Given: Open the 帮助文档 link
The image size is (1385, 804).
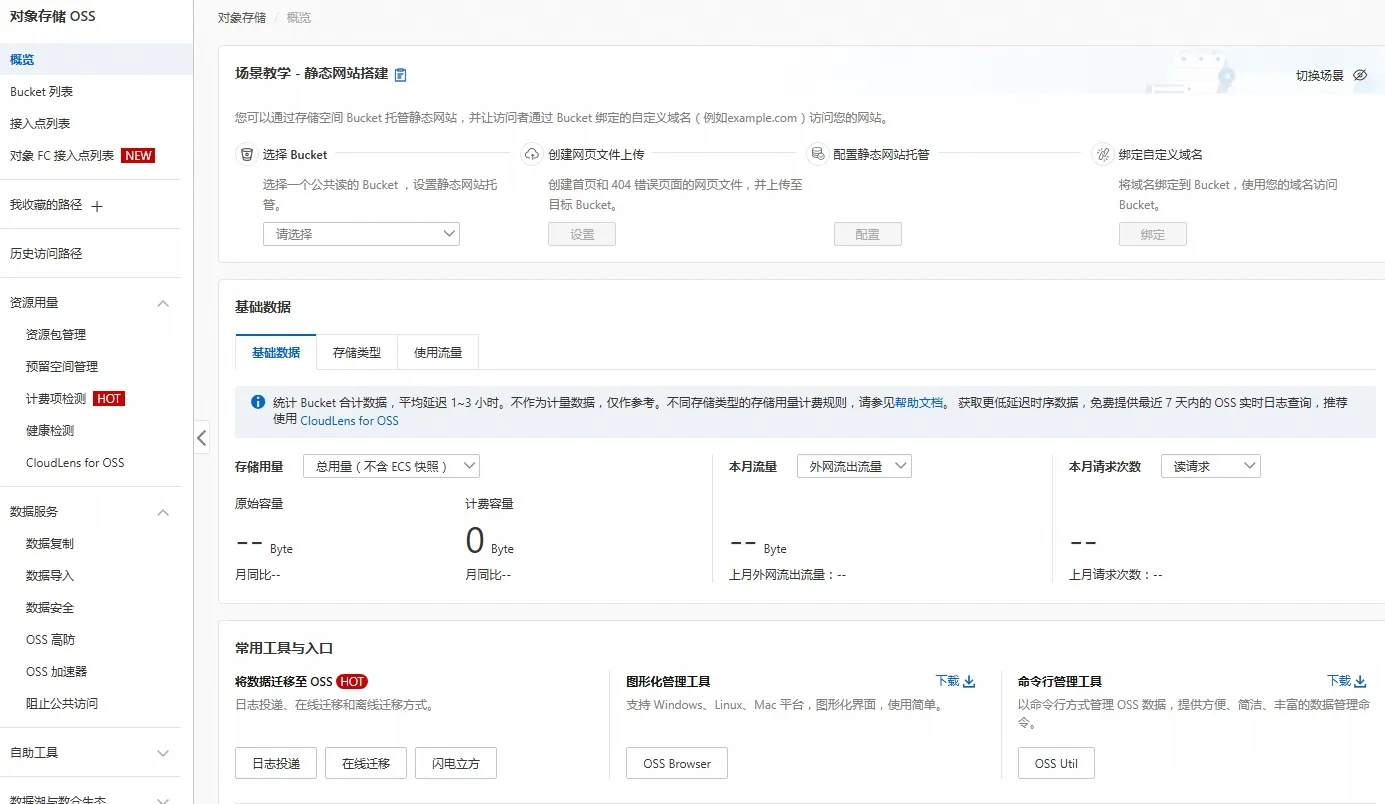Looking at the screenshot, I should pyautogui.click(x=919, y=403).
